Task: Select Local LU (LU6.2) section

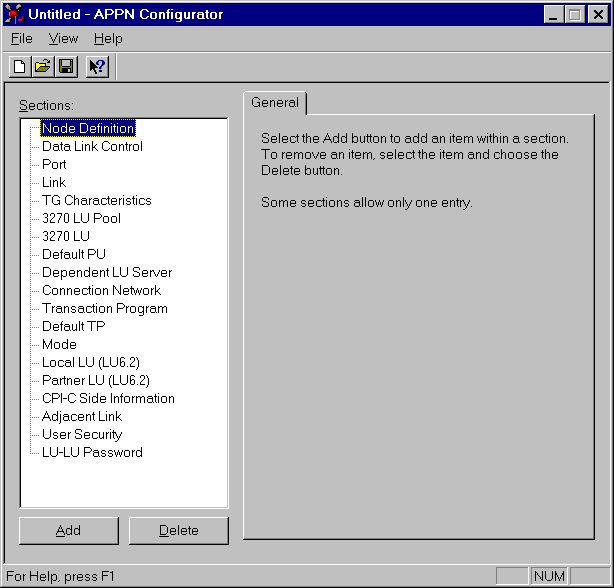Action: pos(91,363)
